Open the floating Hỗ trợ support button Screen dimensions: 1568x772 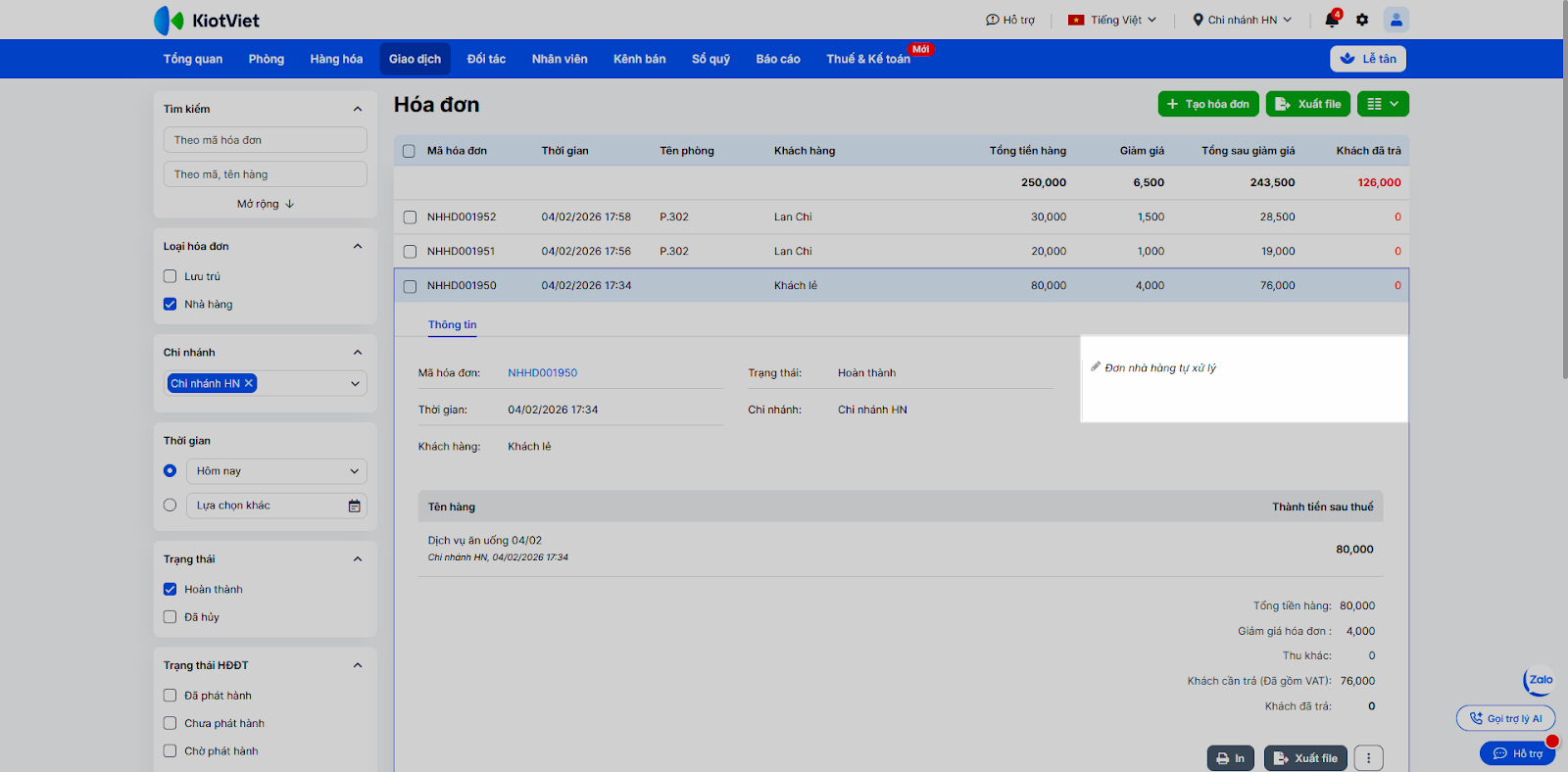[1517, 753]
